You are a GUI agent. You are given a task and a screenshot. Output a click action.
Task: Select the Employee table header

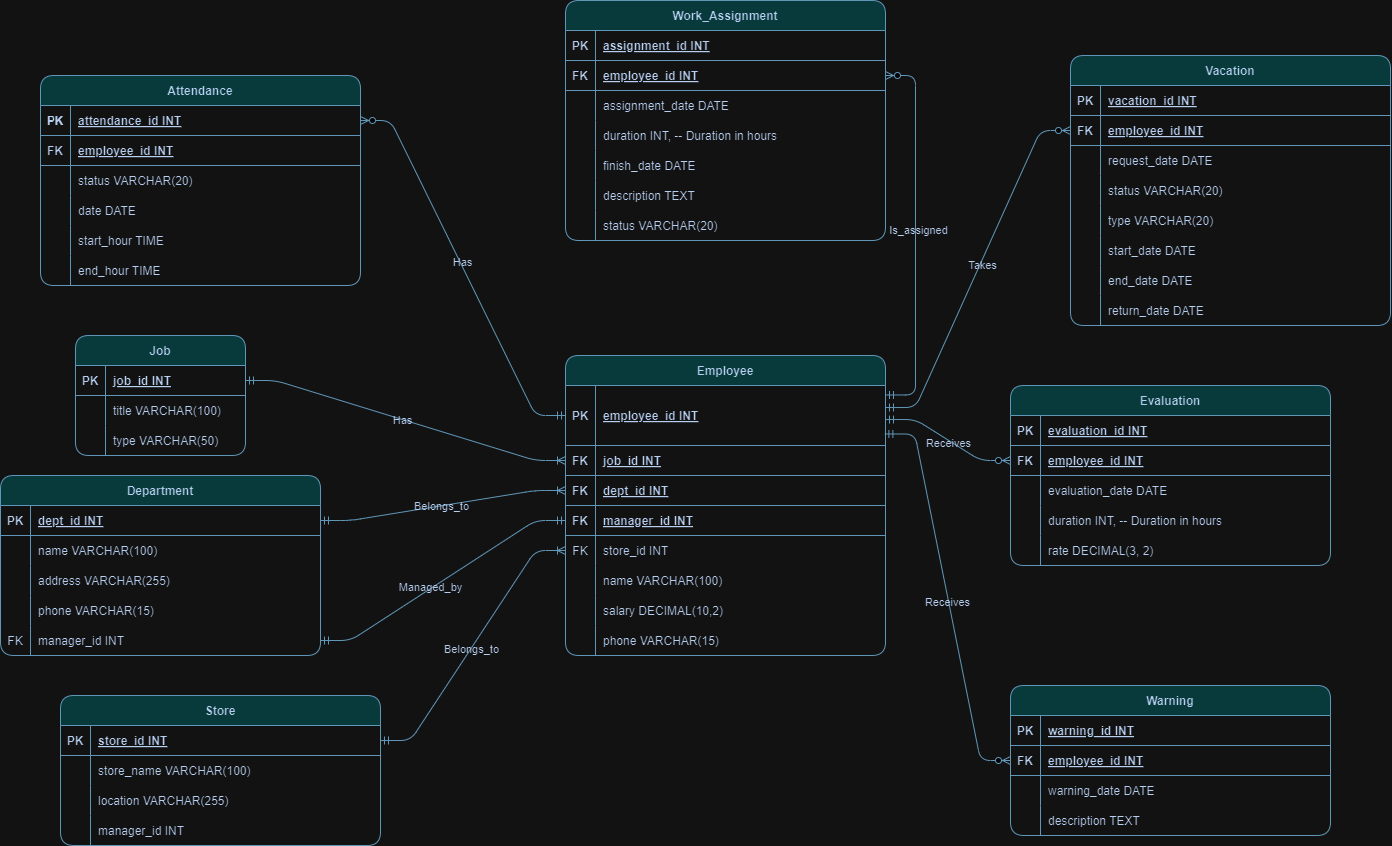tap(725, 370)
